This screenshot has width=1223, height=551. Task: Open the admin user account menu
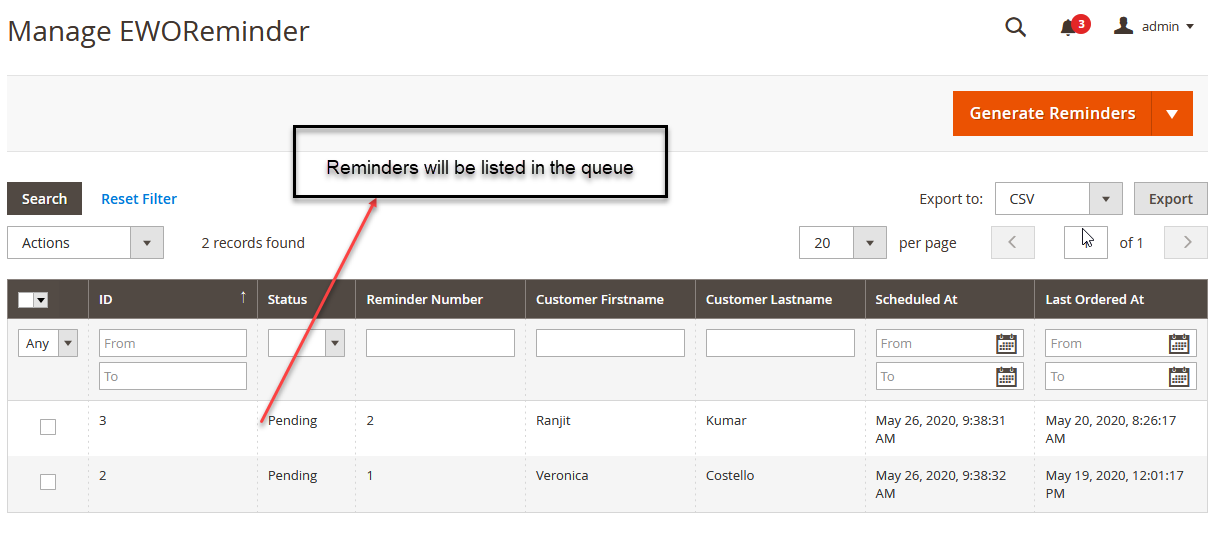click(x=1154, y=27)
